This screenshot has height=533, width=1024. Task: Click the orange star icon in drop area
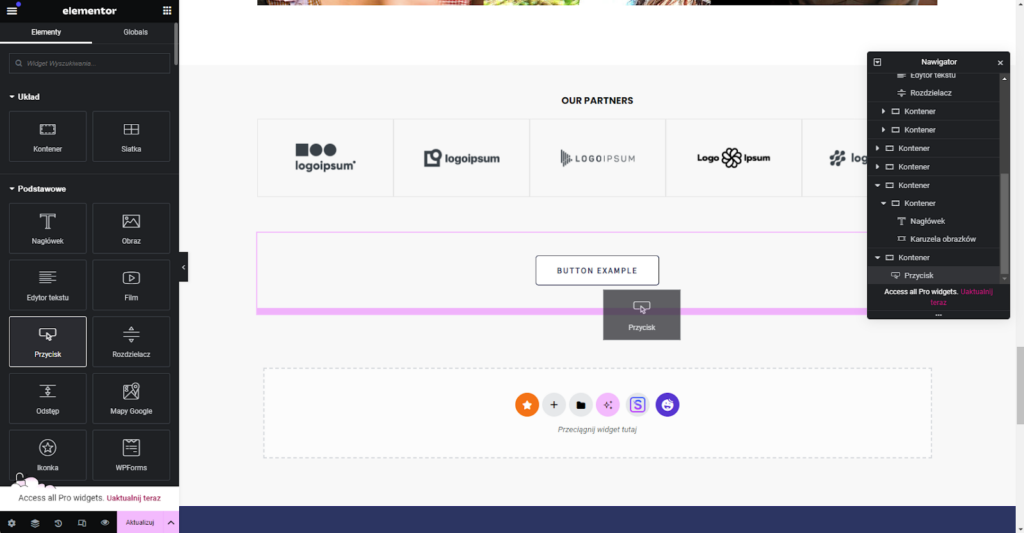click(x=527, y=405)
